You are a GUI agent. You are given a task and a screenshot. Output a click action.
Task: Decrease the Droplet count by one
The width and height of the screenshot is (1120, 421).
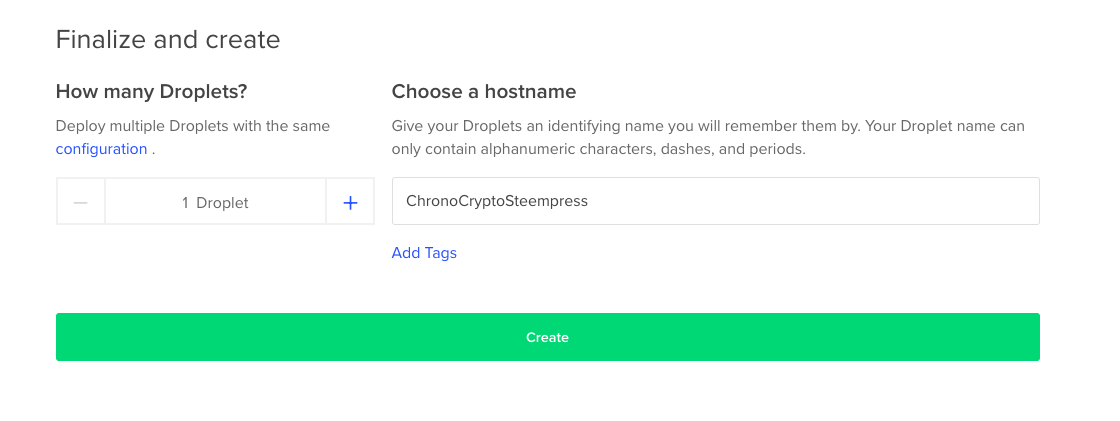tap(81, 202)
